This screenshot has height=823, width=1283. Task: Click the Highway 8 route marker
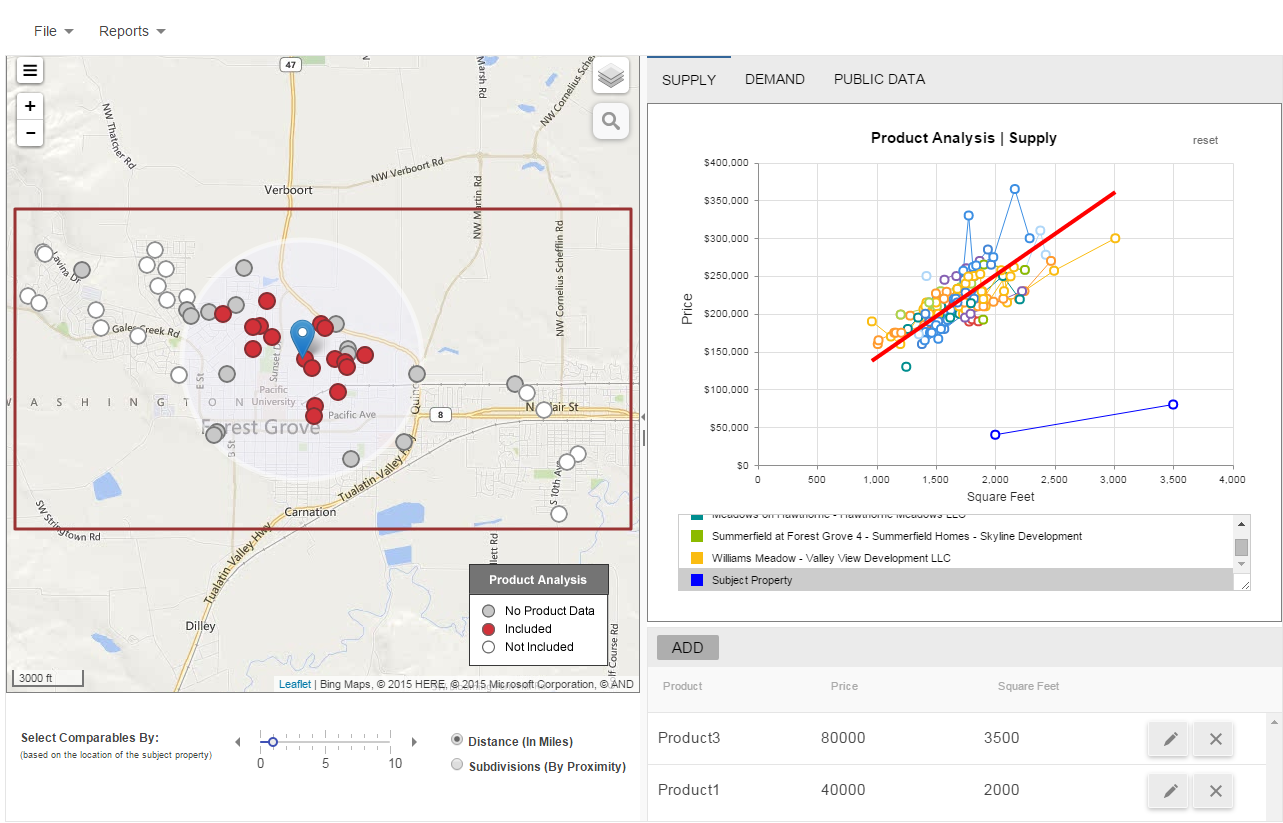coord(438,414)
